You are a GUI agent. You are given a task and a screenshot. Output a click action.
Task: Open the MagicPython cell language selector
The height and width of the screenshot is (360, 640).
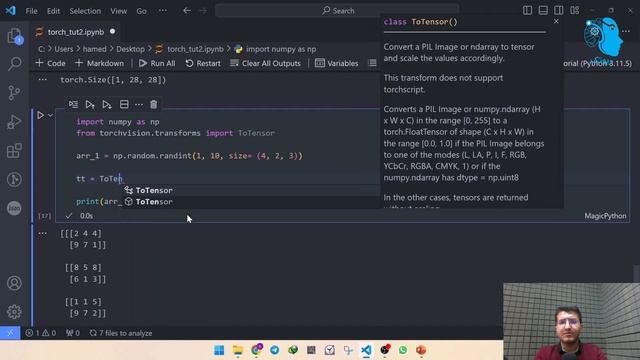(x=605, y=216)
